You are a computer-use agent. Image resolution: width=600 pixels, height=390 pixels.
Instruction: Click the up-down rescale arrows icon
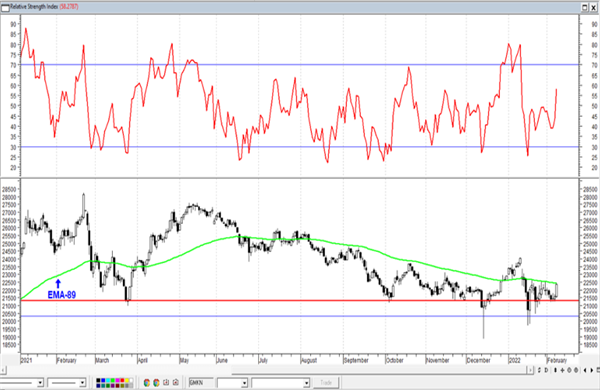click(539, 370)
